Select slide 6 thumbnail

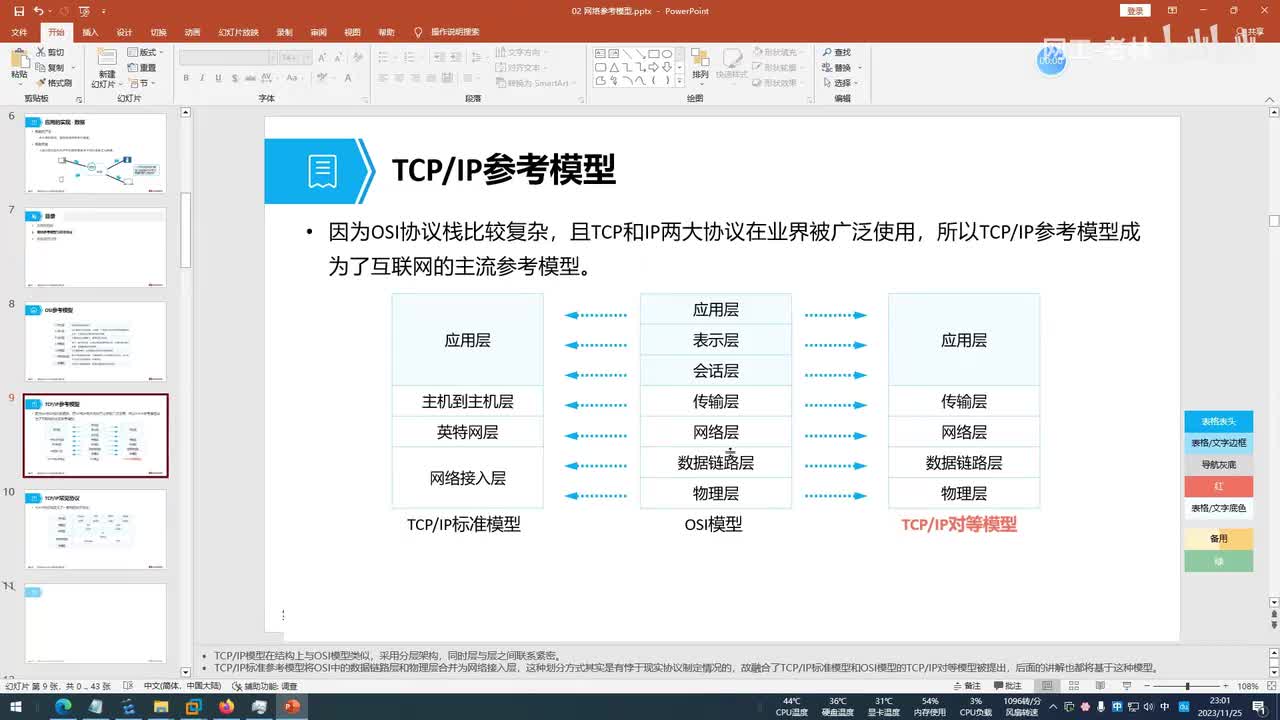point(95,153)
